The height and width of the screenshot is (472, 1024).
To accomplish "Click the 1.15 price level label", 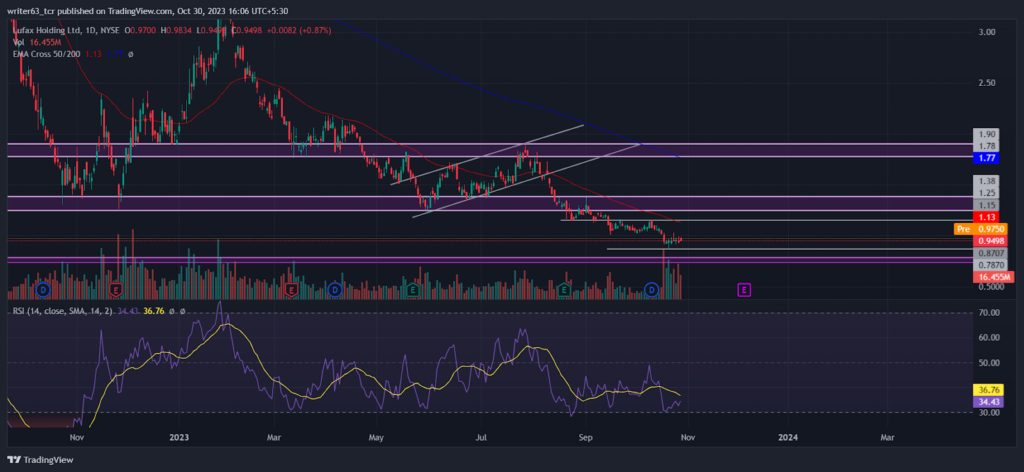I will click(985, 205).
